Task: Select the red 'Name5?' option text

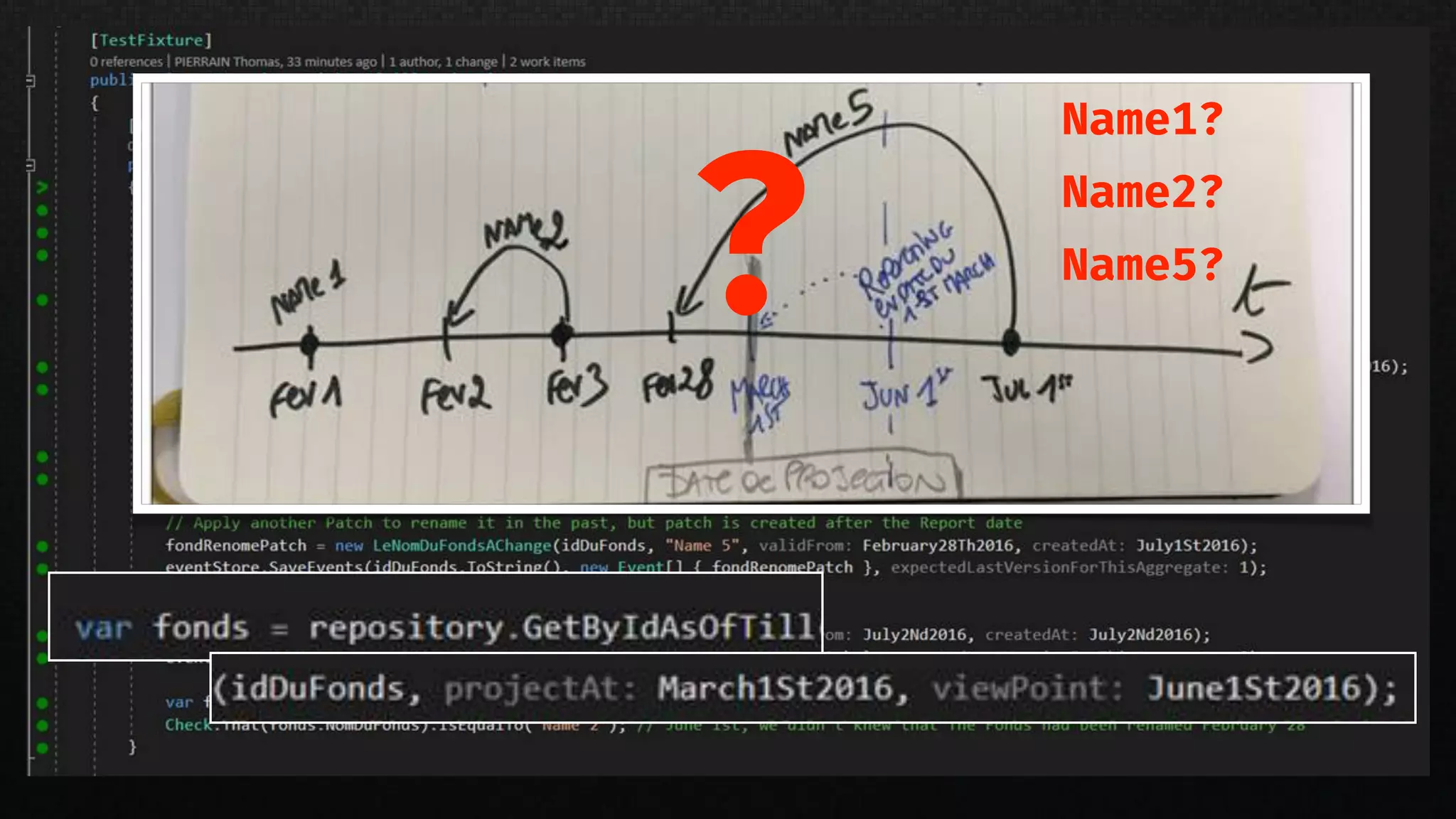Action: (1142, 264)
